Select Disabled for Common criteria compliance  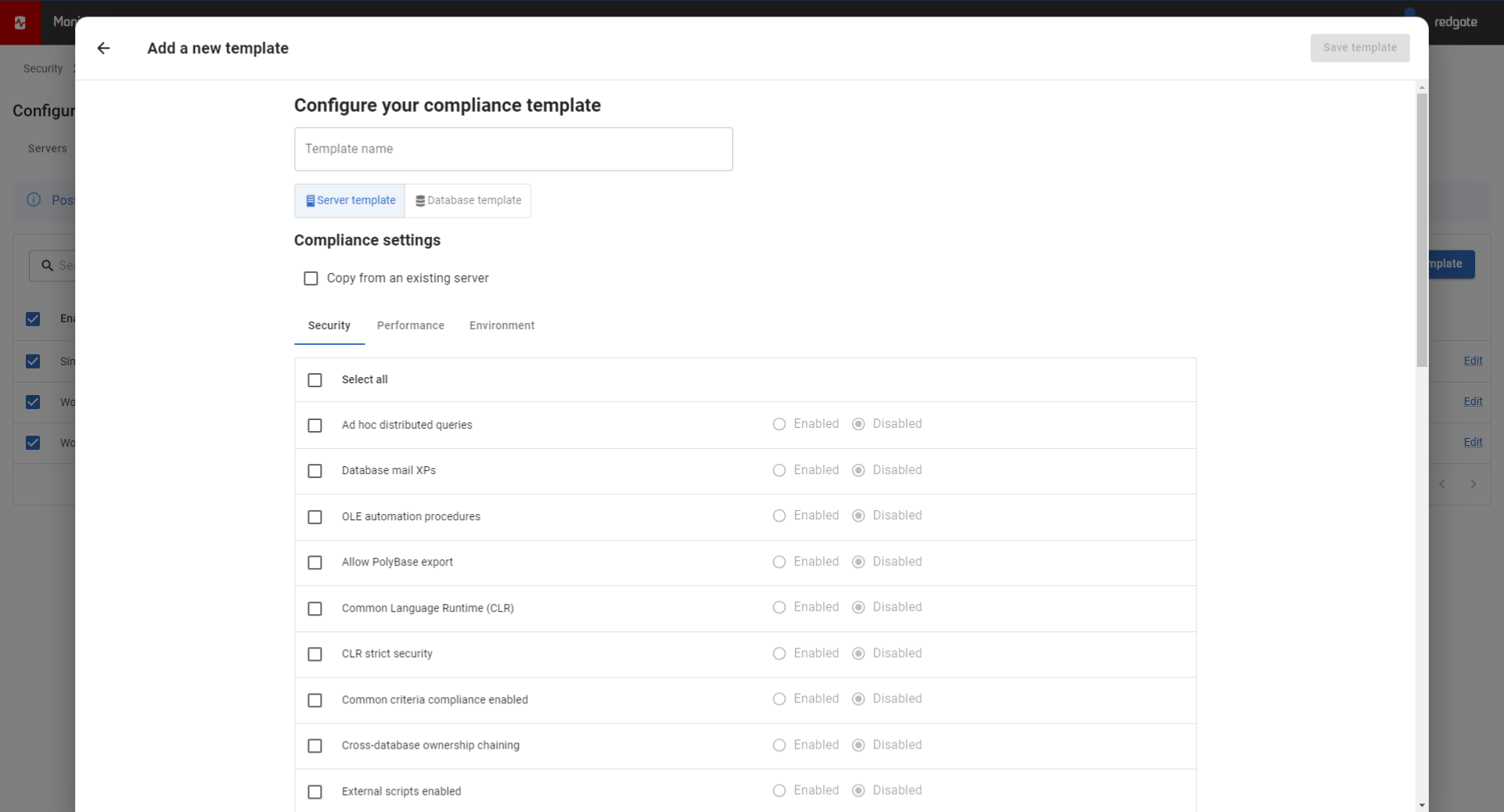click(x=858, y=699)
